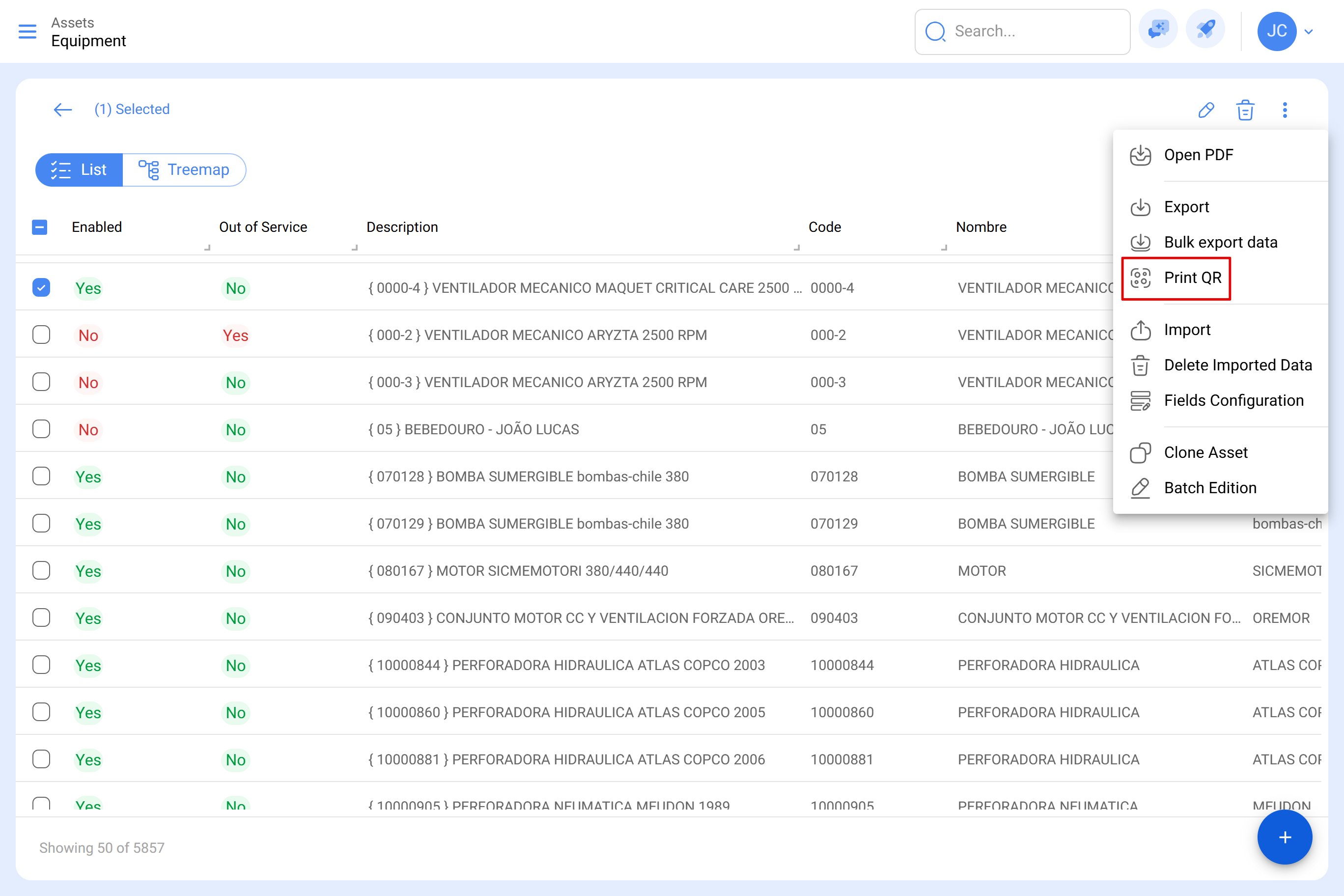
Task: Check the 000-2 VENTILADOR MECANICO row
Action: (41, 335)
